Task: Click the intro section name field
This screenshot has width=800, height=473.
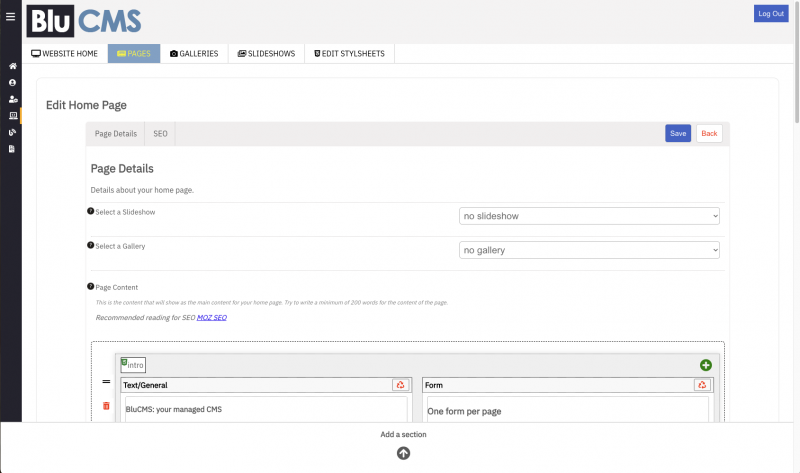Action: point(134,364)
